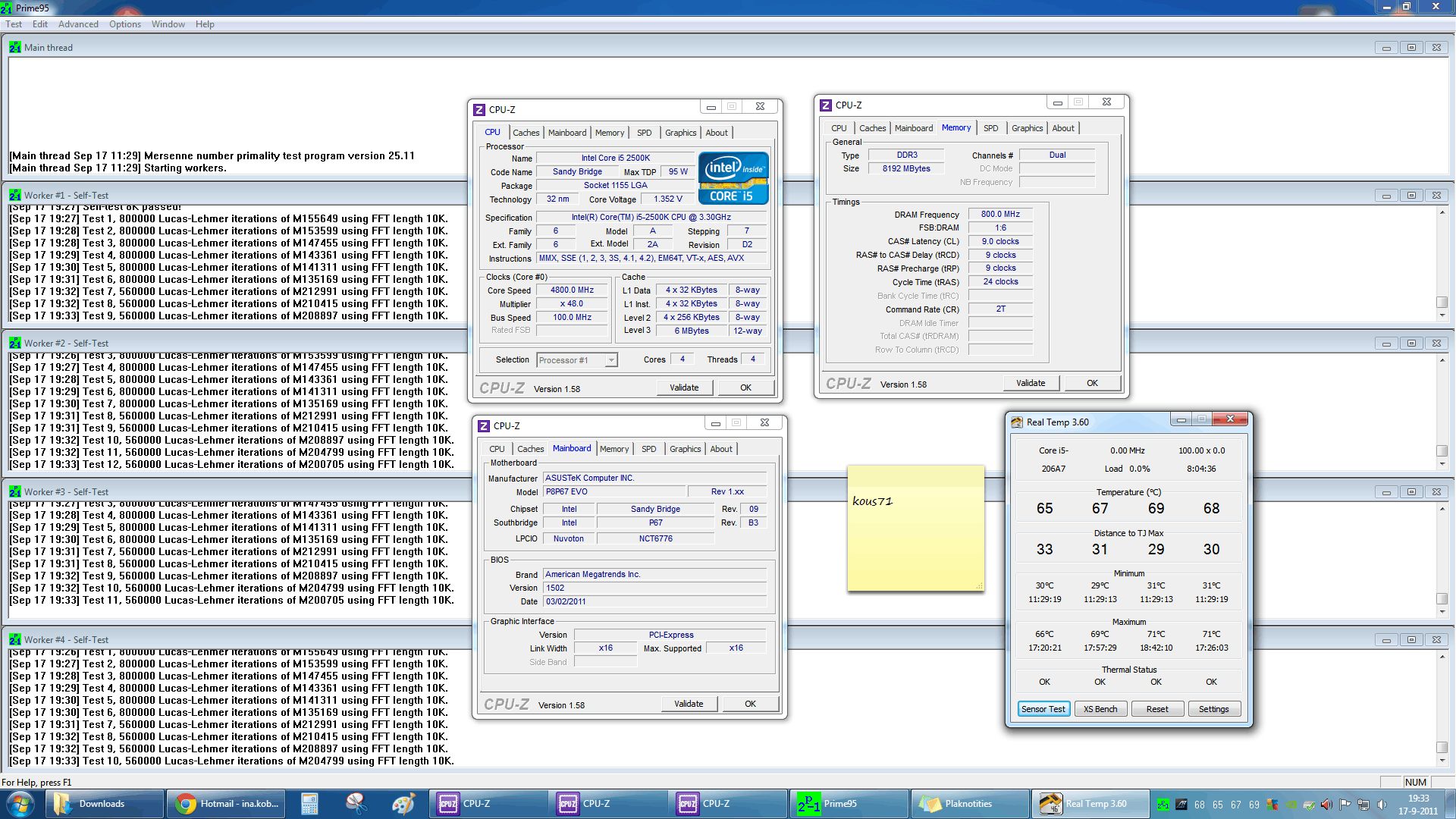This screenshot has width=1456, height=819.
Task: Open Paint from the taskbar
Action: click(x=403, y=804)
